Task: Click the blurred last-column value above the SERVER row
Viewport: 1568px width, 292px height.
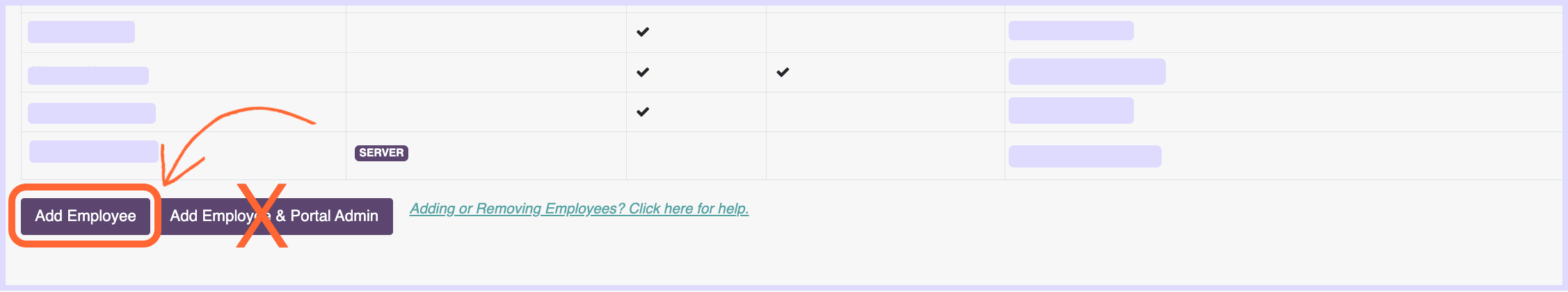Action: [x=1071, y=111]
